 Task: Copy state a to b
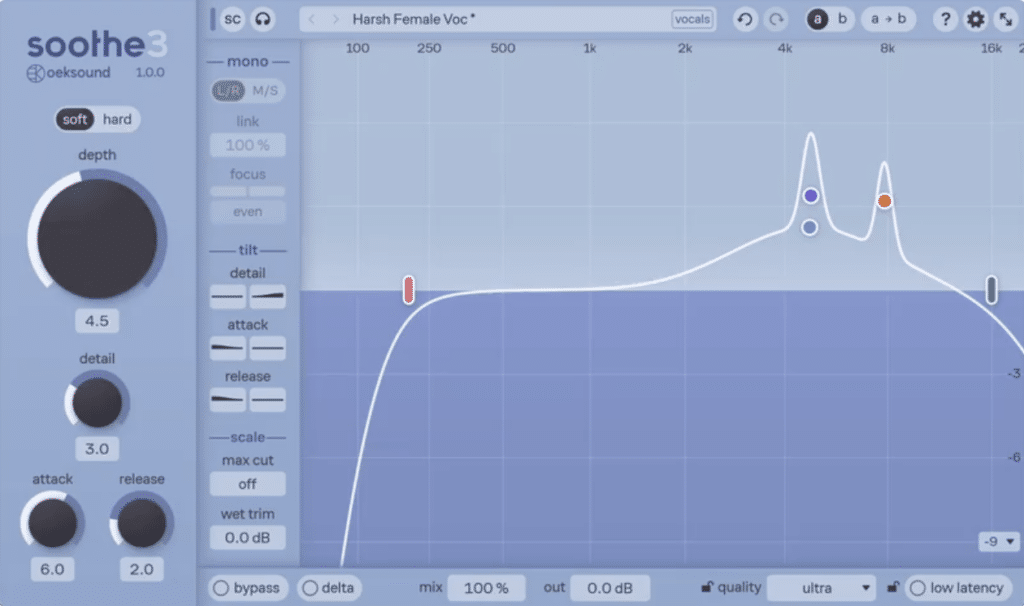pyautogui.click(x=888, y=19)
